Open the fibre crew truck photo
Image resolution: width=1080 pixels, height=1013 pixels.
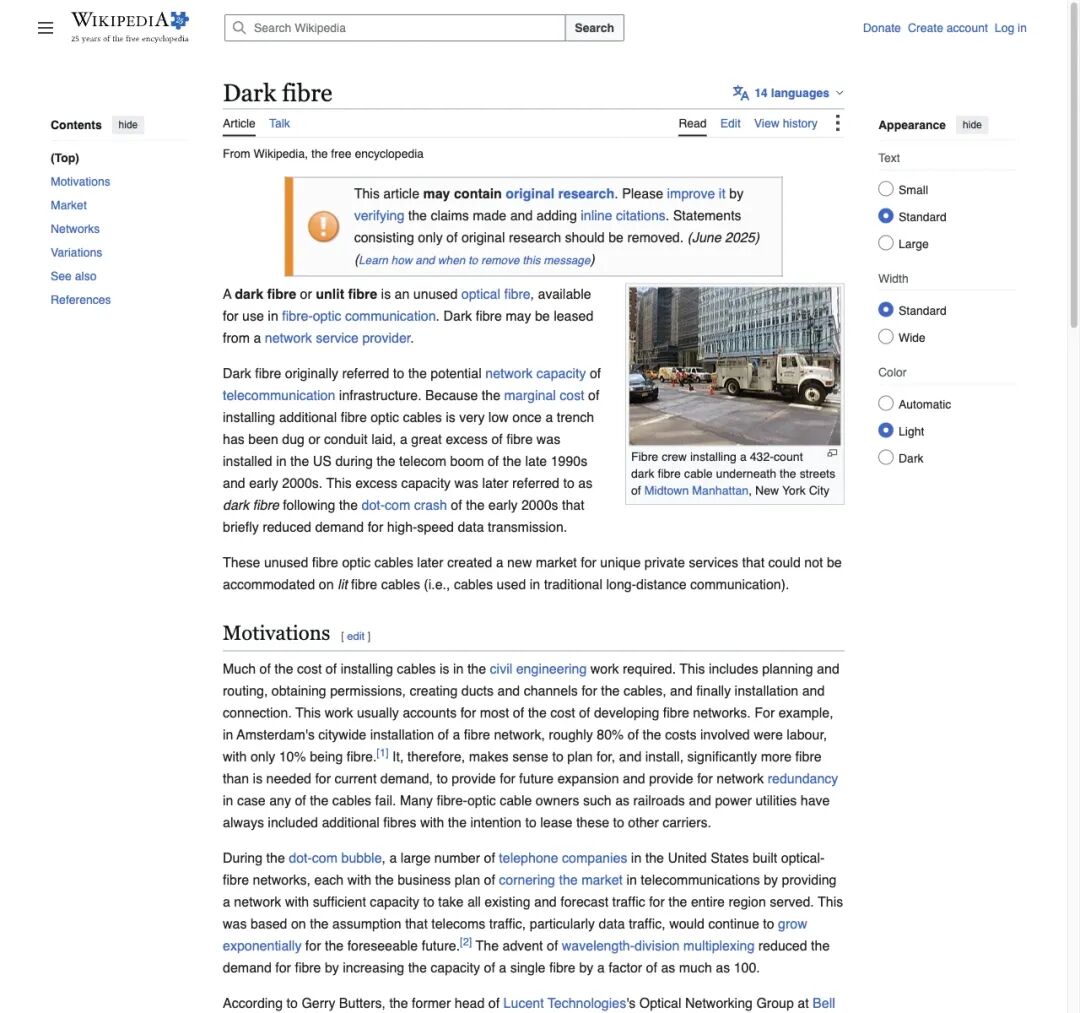(734, 366)
